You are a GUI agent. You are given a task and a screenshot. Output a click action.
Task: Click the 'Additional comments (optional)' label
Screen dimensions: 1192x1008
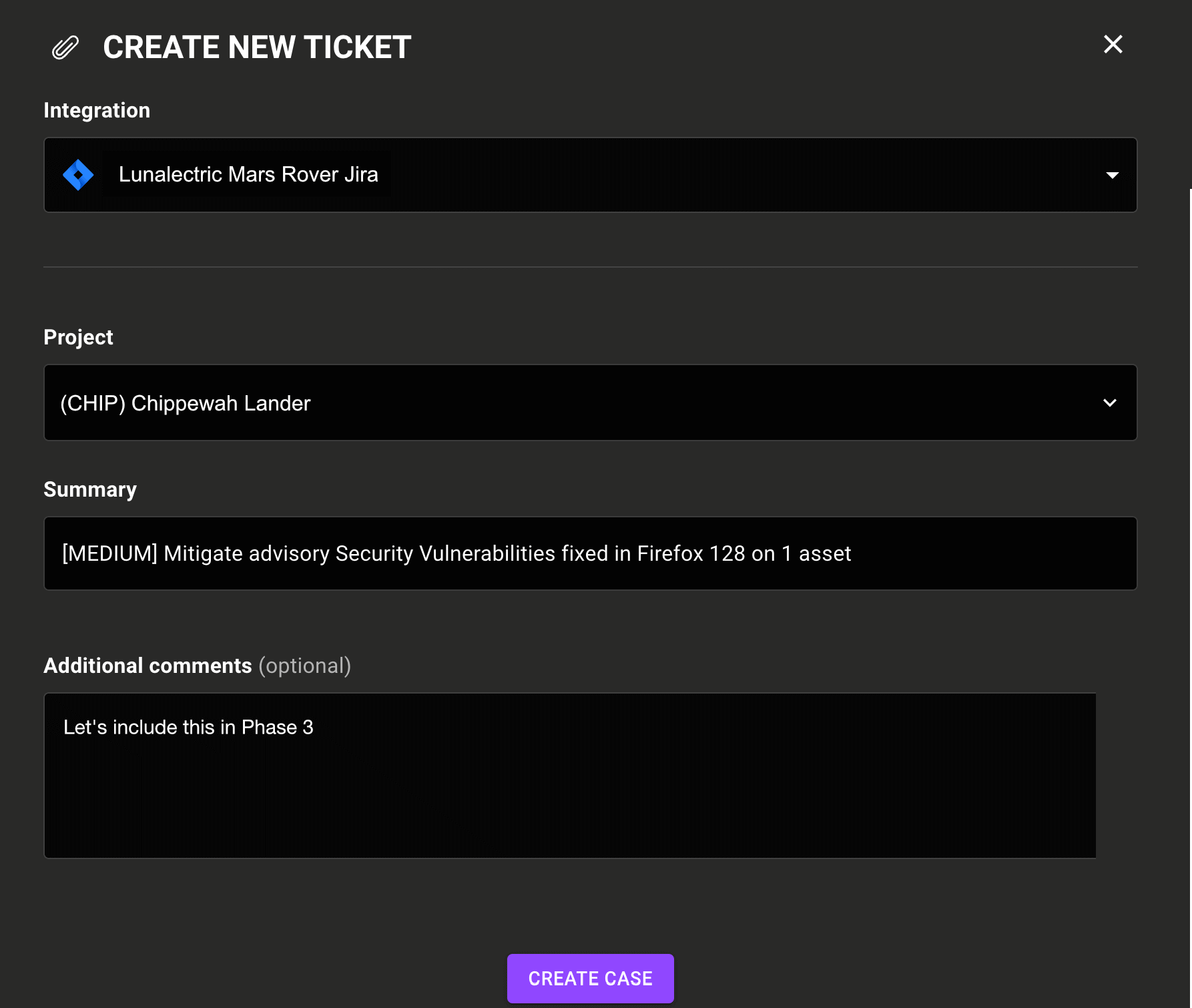point(198,665)
